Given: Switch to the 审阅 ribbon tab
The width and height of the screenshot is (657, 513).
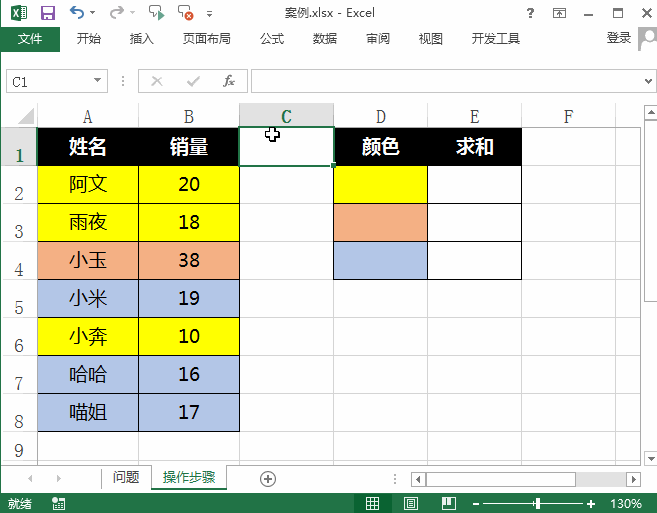Looking at the screenshot, I should pyautogui.click(x=378, y=39).
